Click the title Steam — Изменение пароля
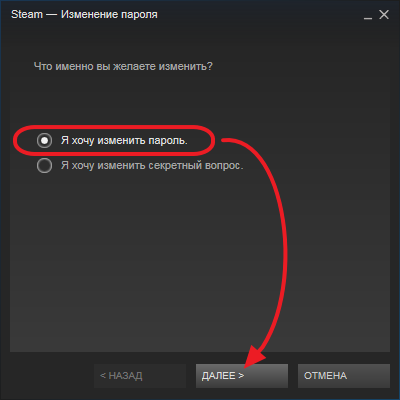 tap(84, 14)
